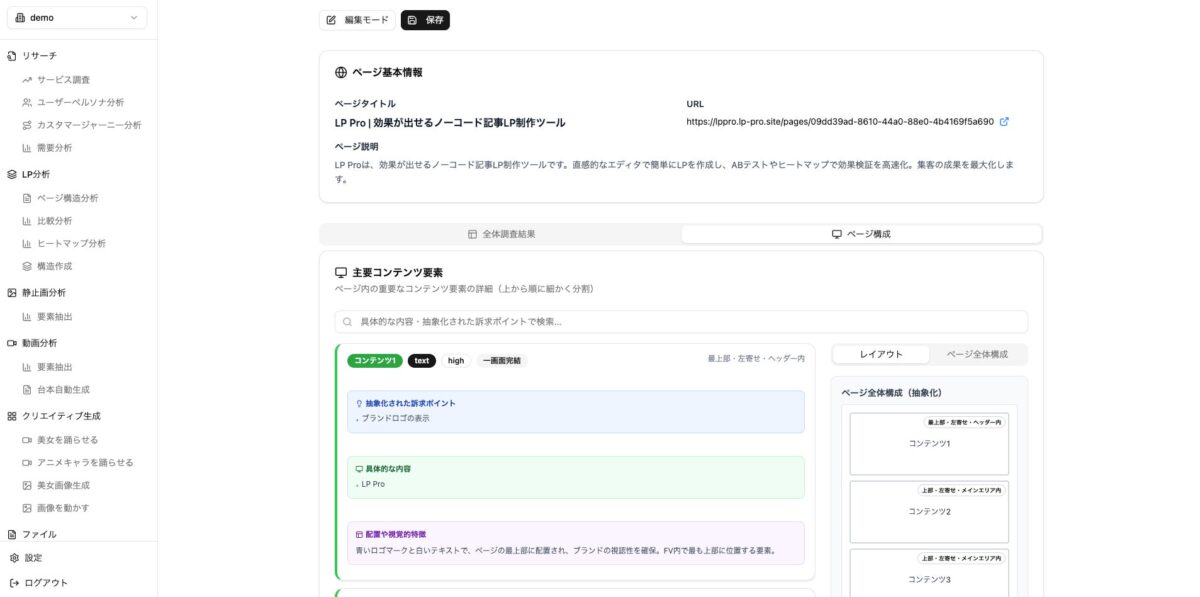Collapse the リサーチ sidebar section
This screenshot has height=597, width=1200.
[36, 55]
